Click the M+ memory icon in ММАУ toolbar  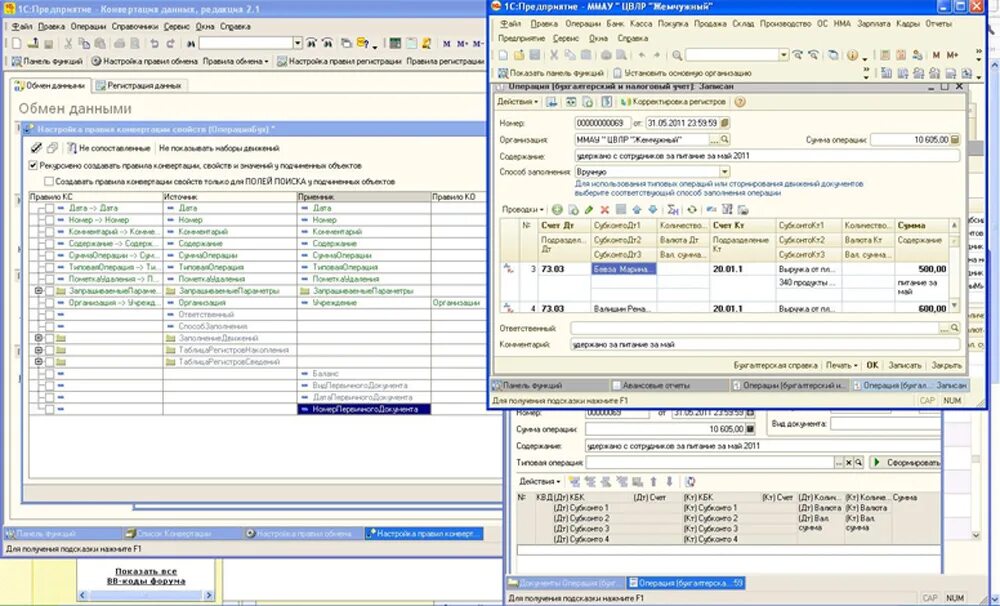952,55
